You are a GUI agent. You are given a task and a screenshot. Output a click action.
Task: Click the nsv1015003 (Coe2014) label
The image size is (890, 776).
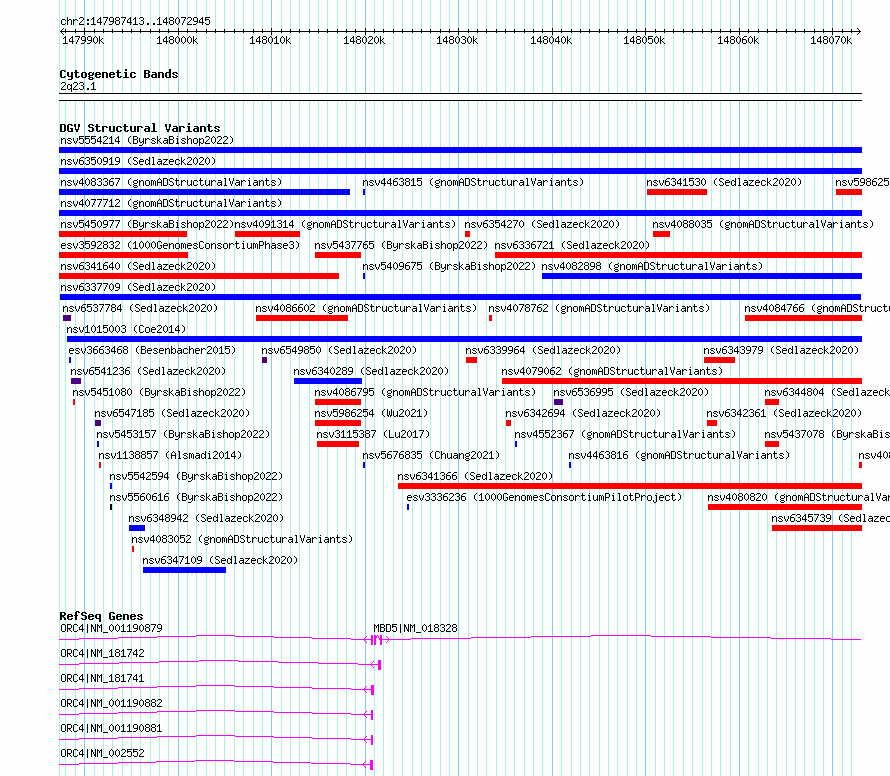pyautogui.click(x=126, y=329)
